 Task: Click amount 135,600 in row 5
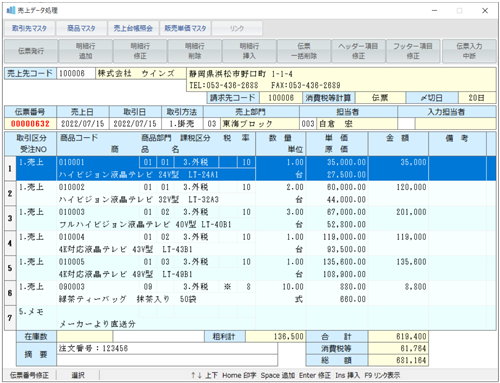411,262
